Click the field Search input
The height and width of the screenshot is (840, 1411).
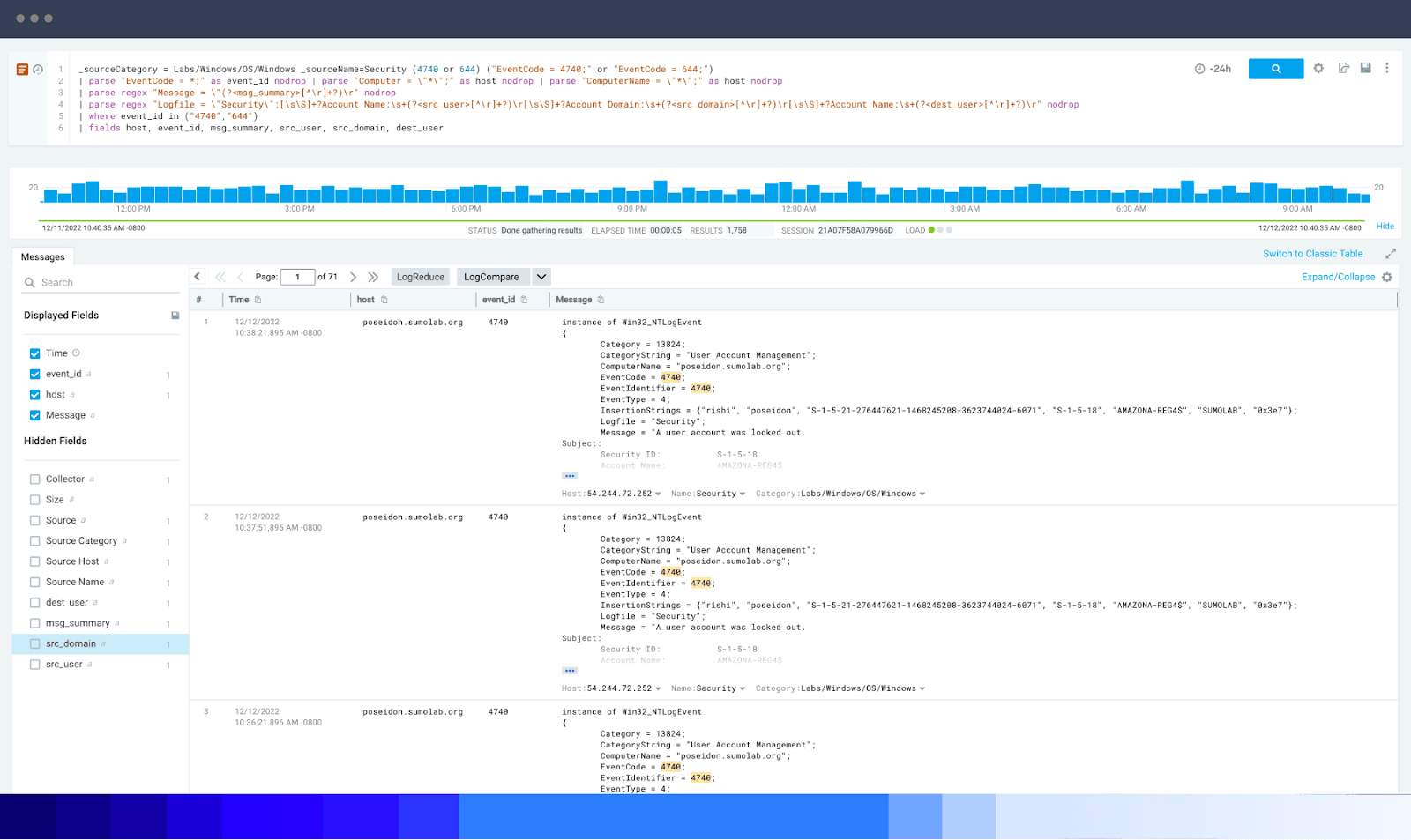tap(101, 282)
